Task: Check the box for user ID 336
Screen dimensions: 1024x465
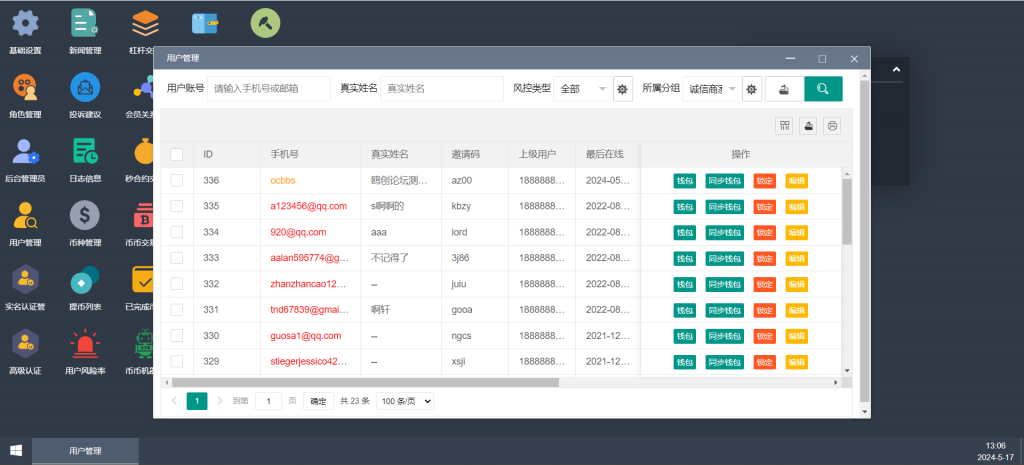Action: point(176,180)
